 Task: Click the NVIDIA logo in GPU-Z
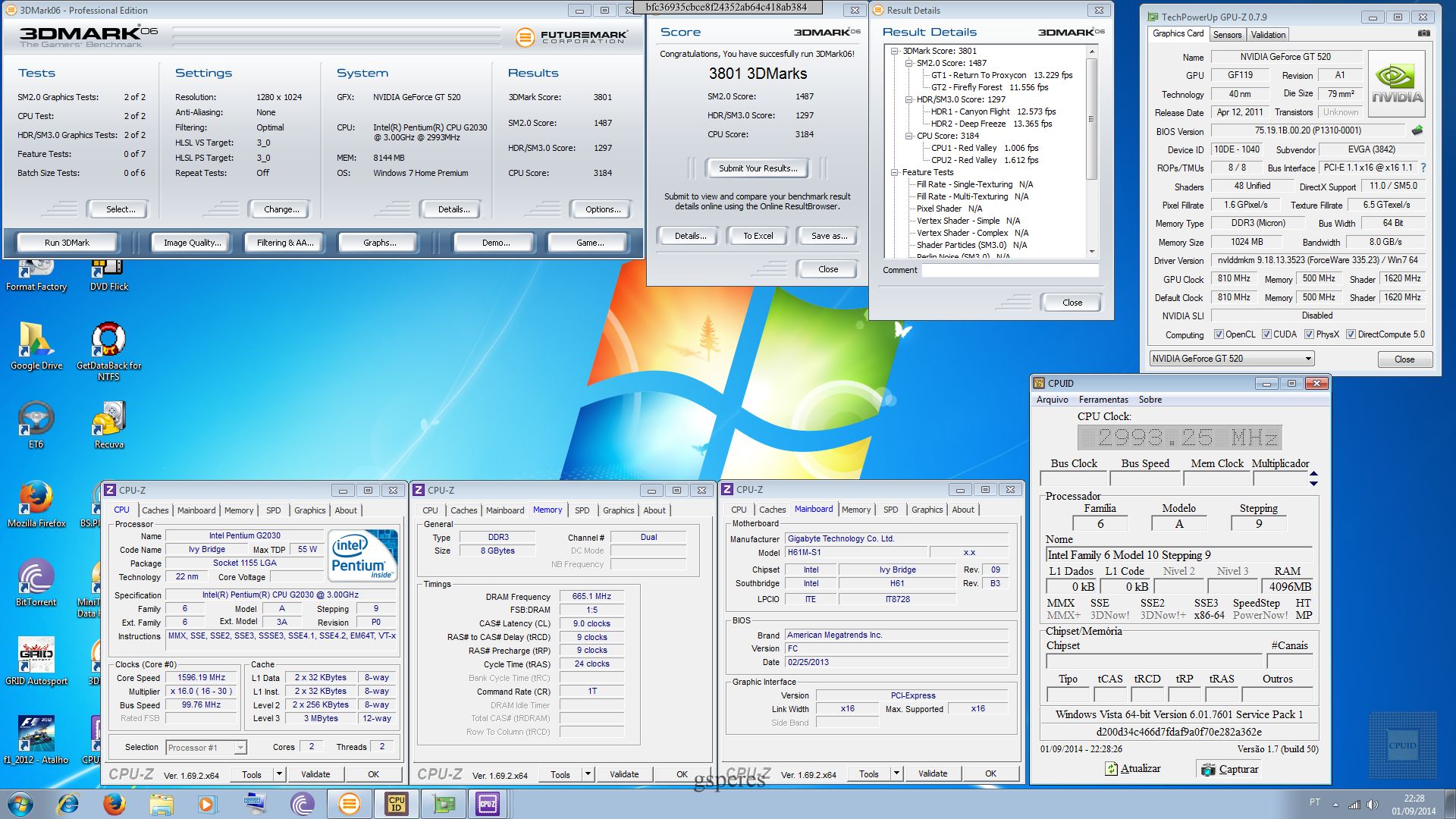(1397, 83)
